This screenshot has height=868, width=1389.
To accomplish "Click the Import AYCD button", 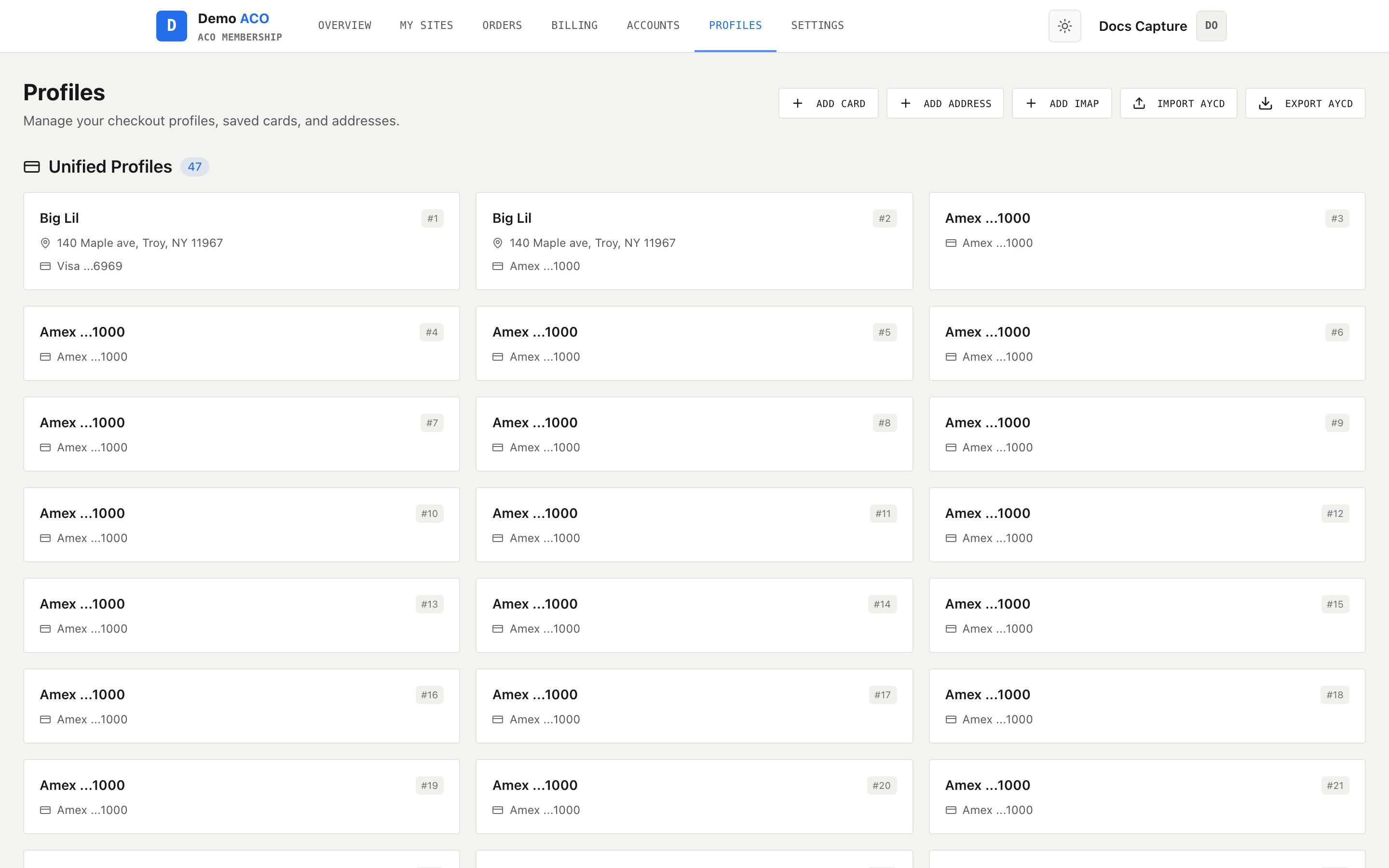I will click(1178, 103).
